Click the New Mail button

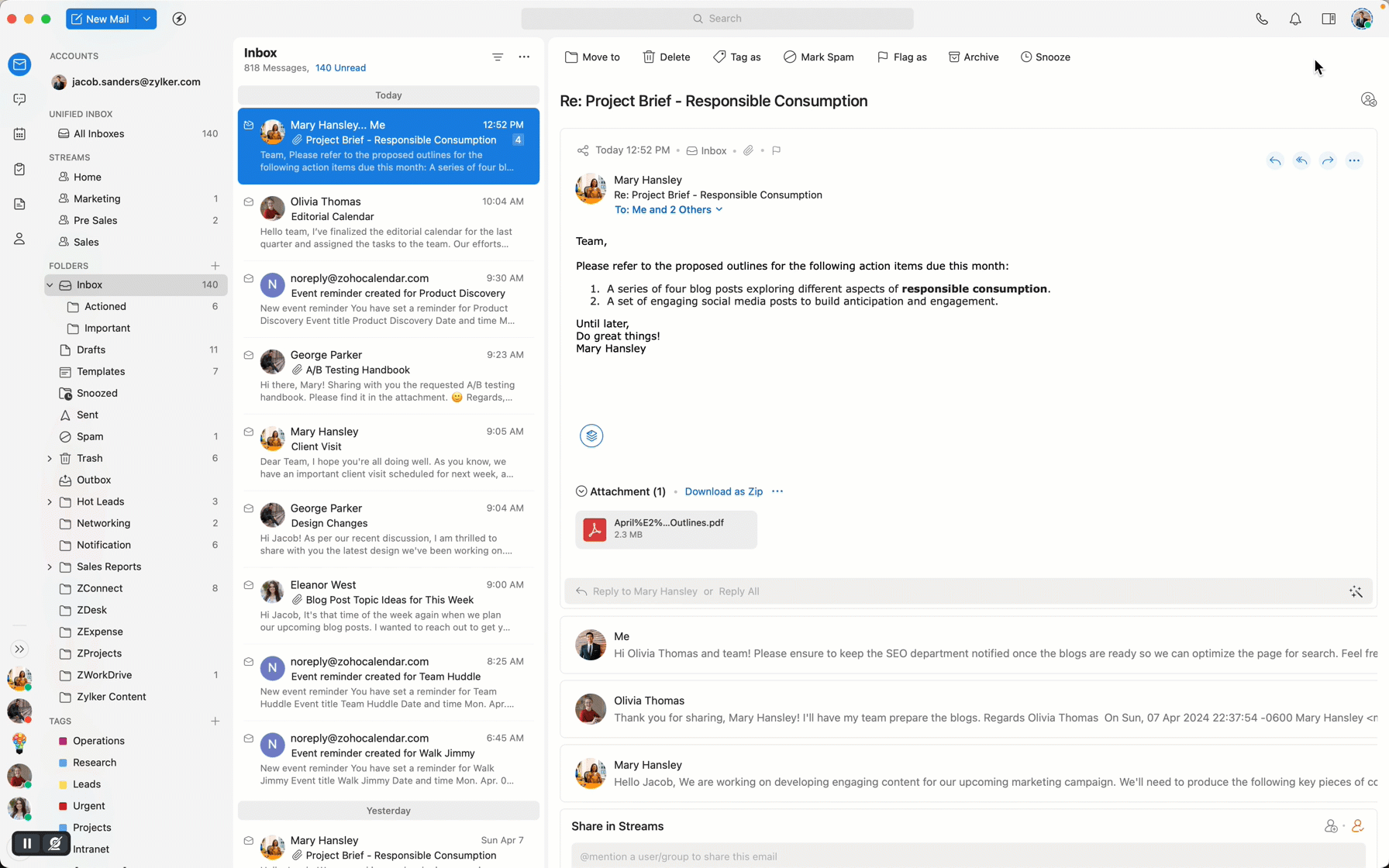tap(102, 19)
